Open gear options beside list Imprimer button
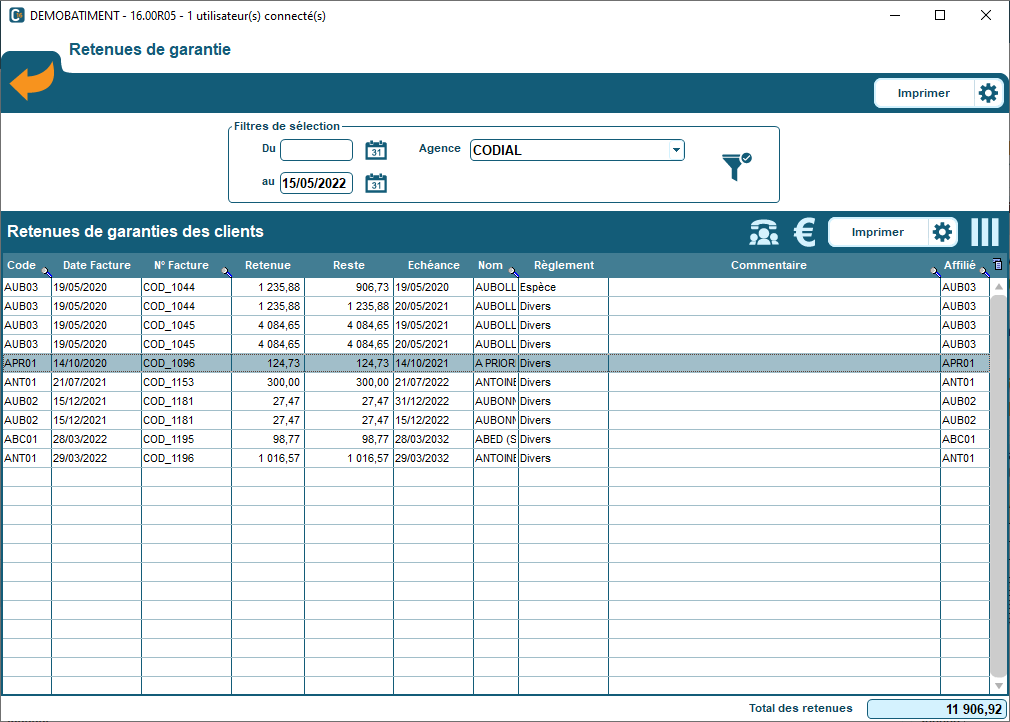 coord(942,232)
